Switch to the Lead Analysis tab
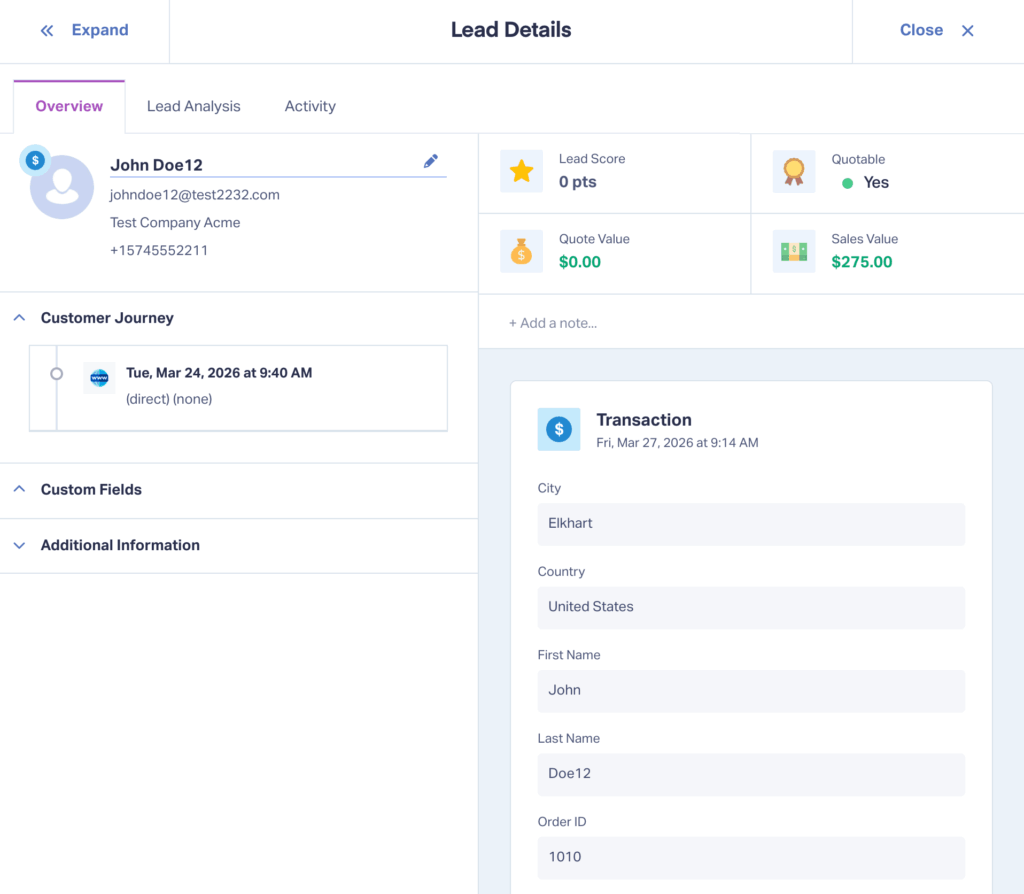The image size is (1024, 894). tap(193, 105)
